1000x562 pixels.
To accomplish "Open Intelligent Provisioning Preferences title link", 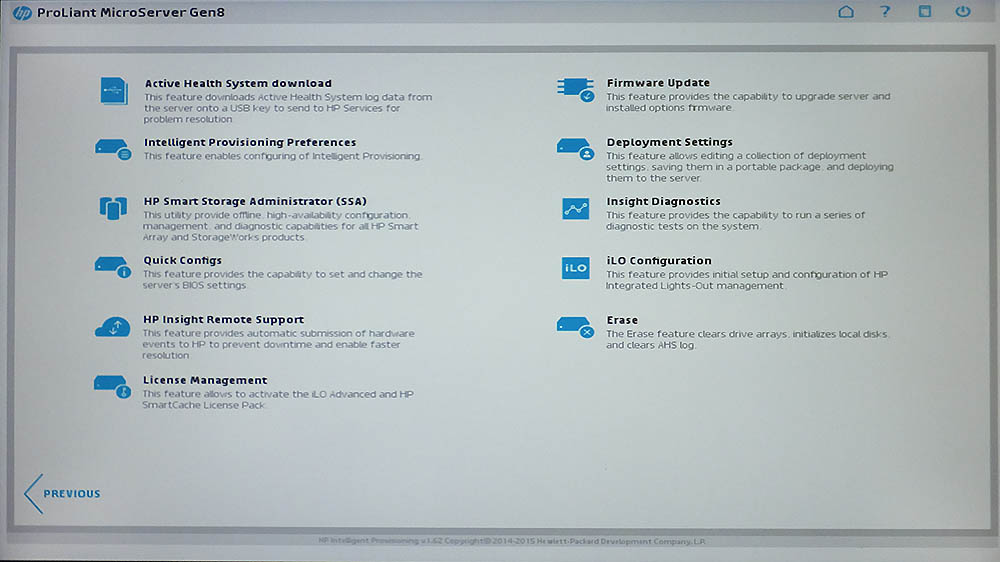I will 249,142.
